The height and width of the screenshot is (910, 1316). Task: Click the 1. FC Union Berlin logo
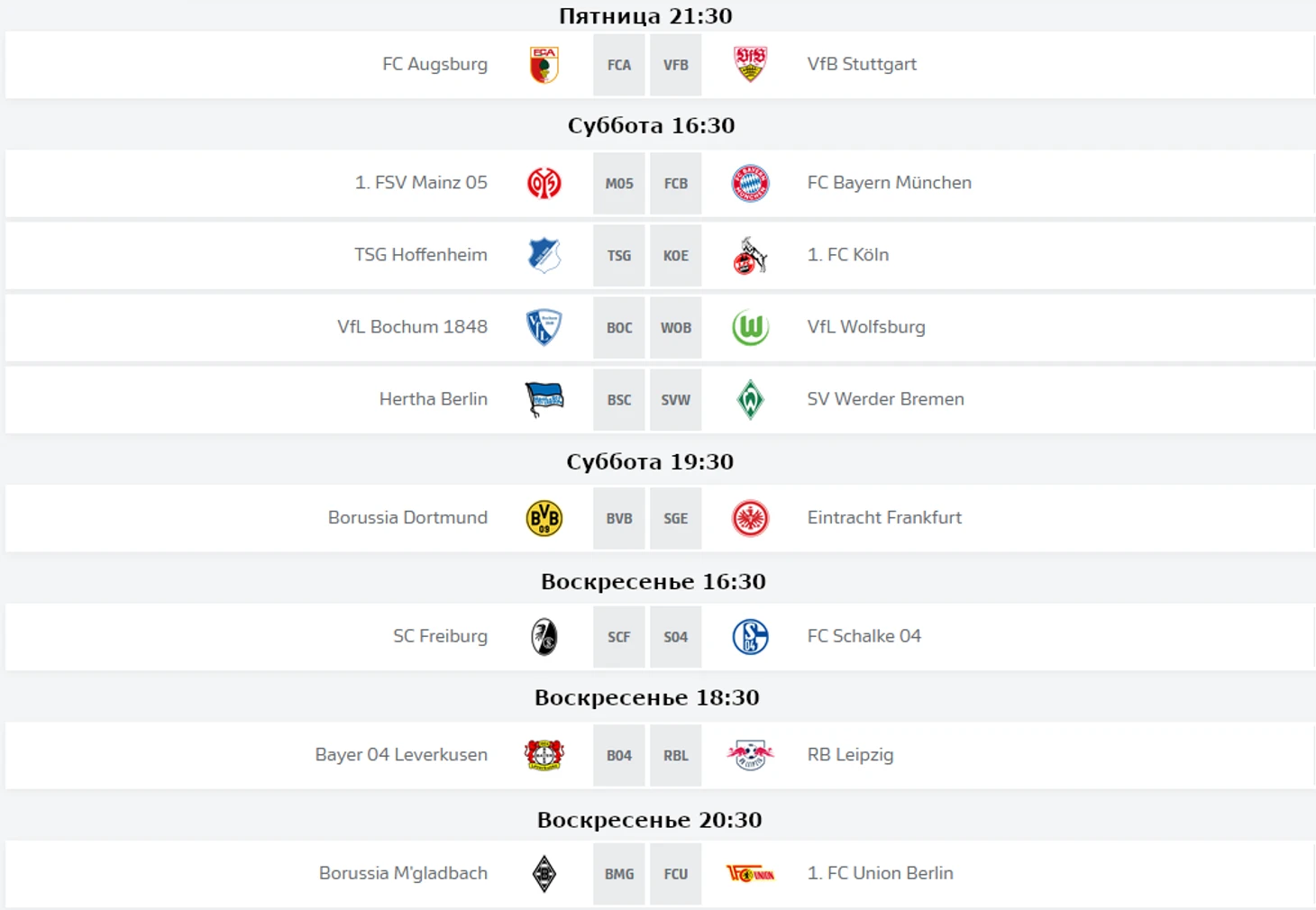point(750,873)
